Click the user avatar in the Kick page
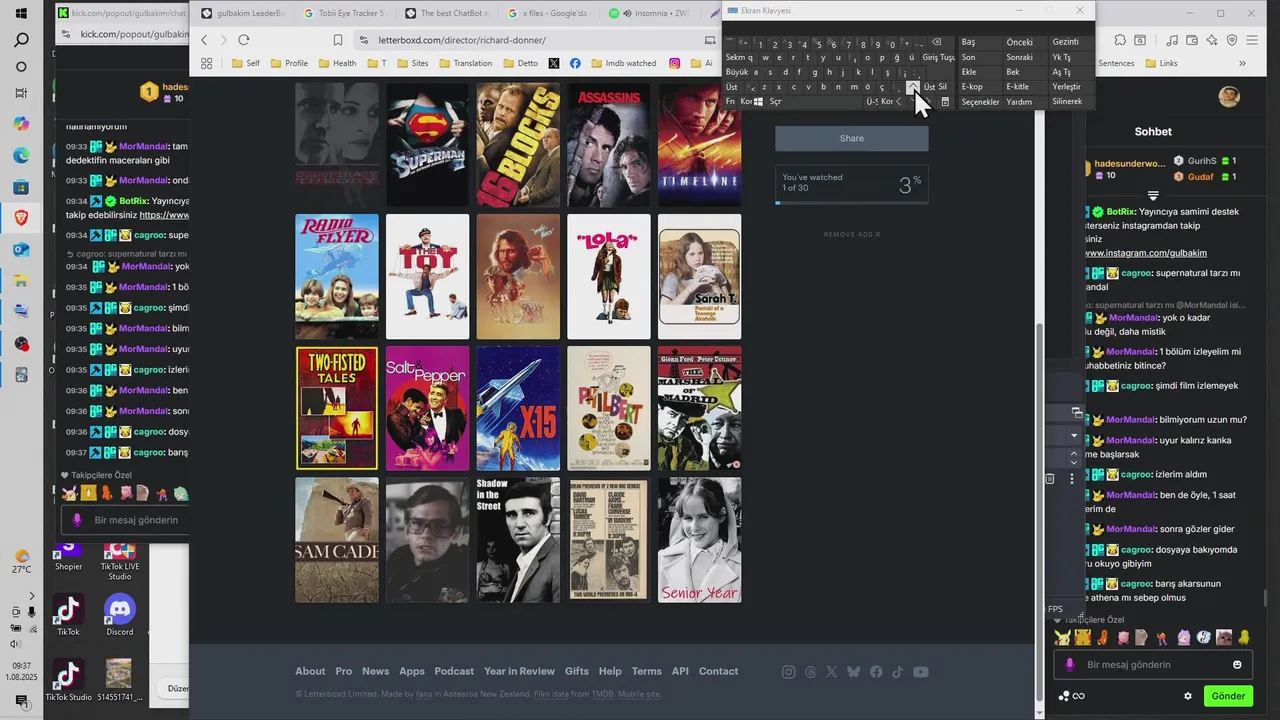This screenshot has height=720, width=1280. point(1229,96)
